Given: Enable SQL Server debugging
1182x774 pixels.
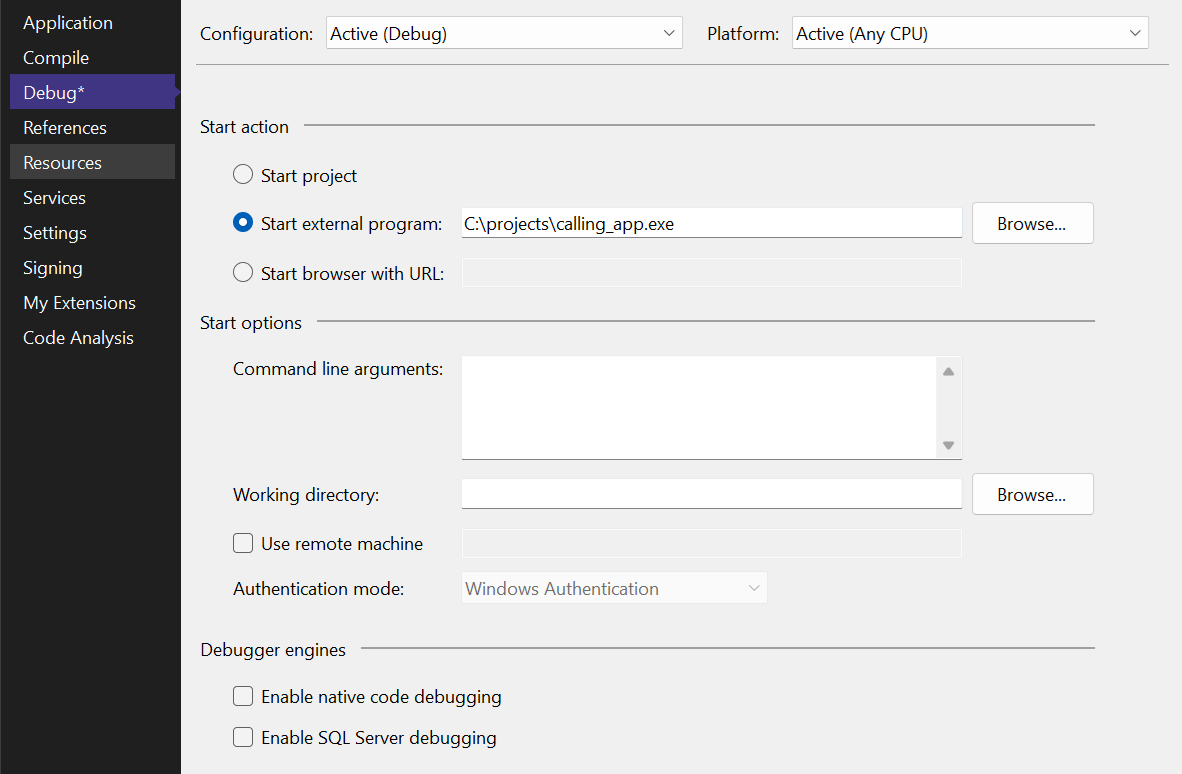Looking at the screenshot, I should (242, 737).
